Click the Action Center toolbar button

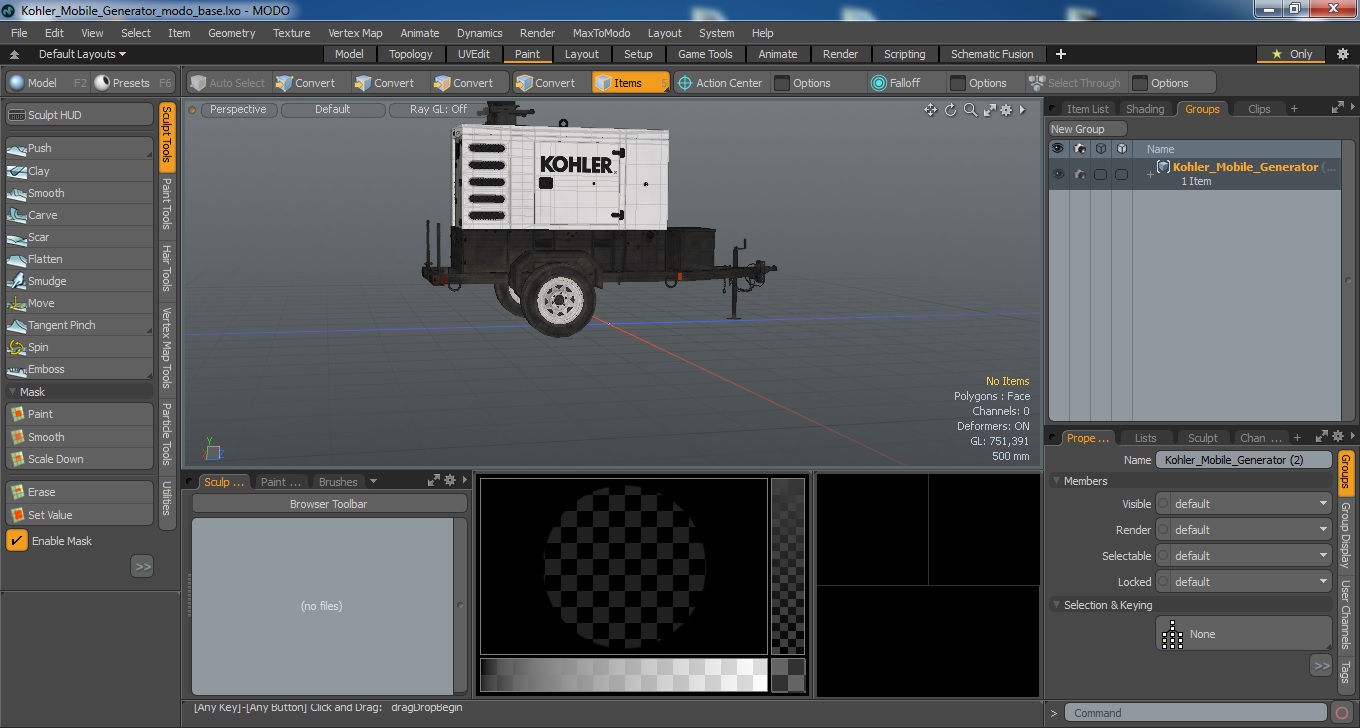pyautogui.click(x=721, y=83)
